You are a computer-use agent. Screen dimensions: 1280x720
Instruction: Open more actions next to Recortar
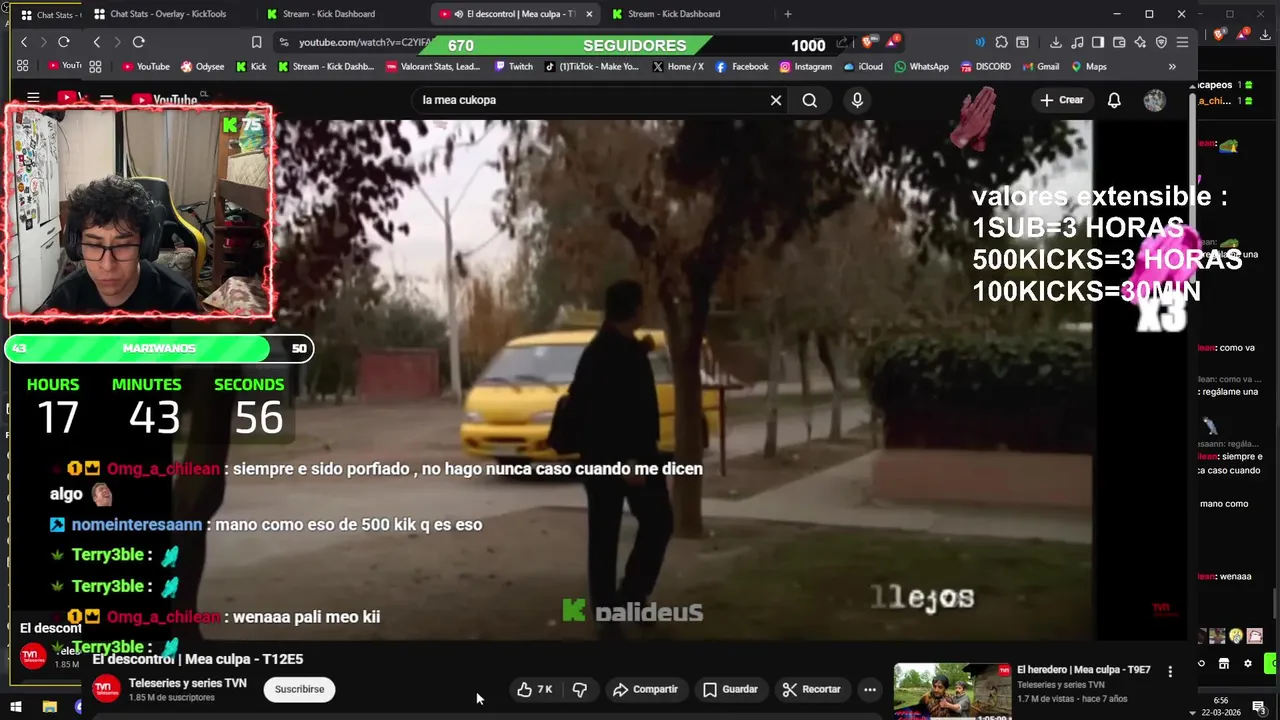point(870,689)
